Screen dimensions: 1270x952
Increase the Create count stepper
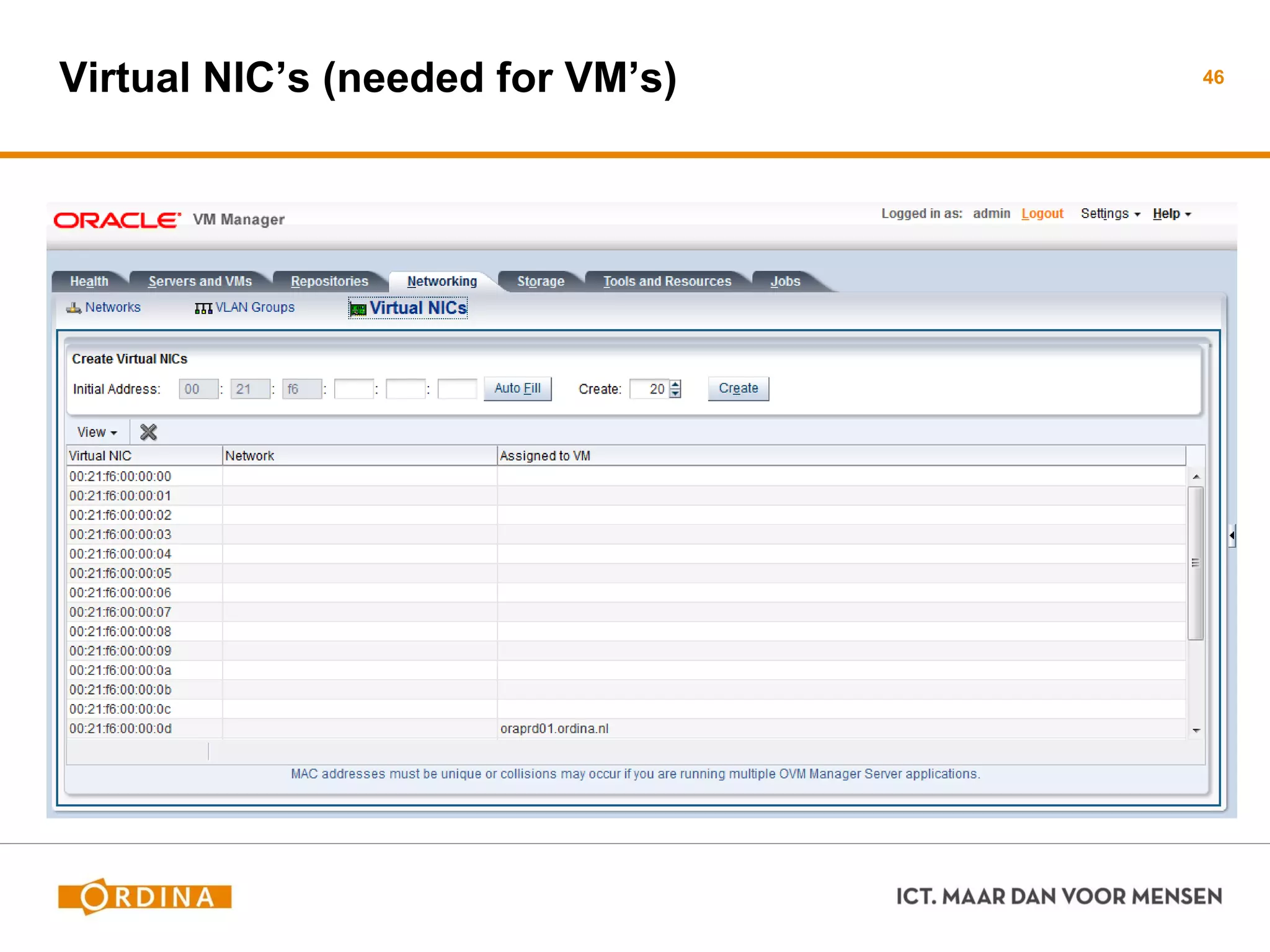click(x=675, y=384)
